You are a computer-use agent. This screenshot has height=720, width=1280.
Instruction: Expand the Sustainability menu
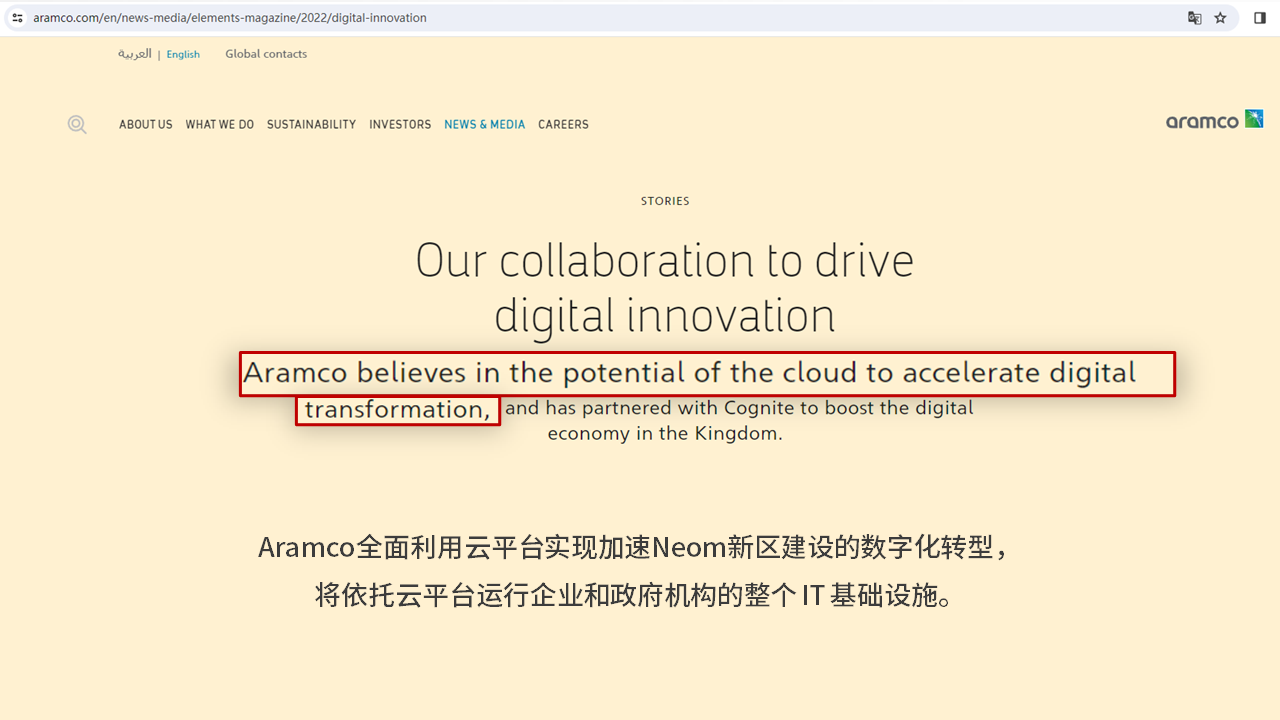(x=311, y=125)
